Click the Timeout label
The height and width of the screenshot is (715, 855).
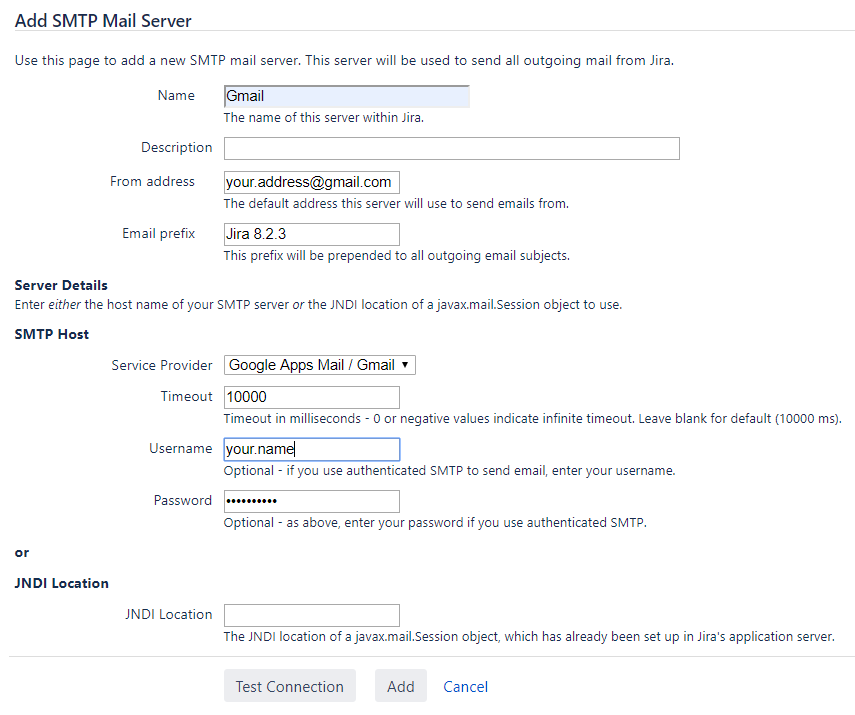point(186,396)
